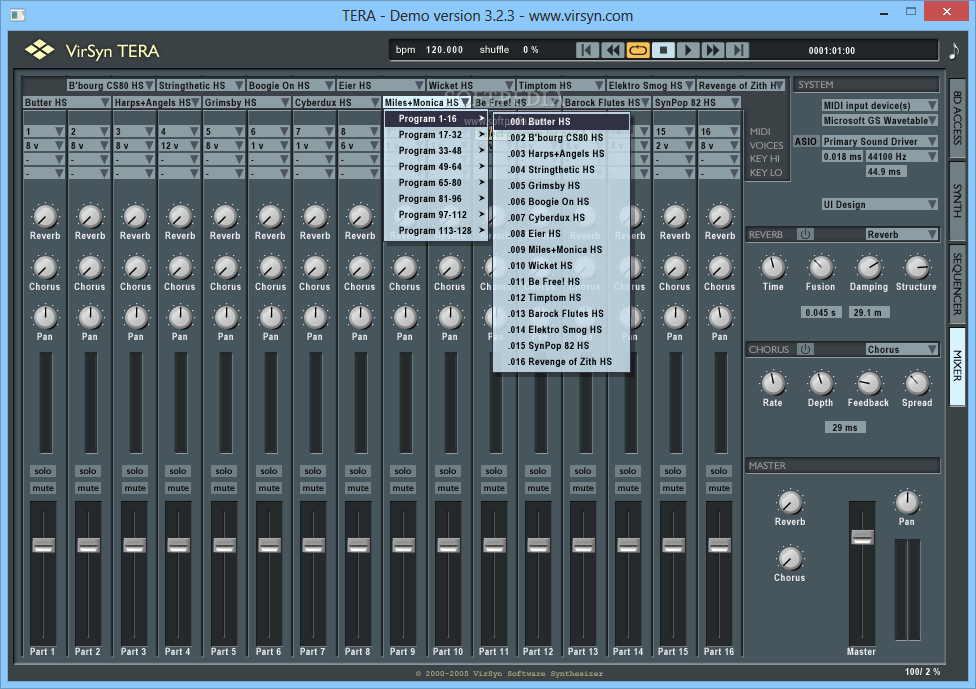976x689 pixels.
Task: Click the Part 1 Reverb send knob
Action: click(45, 217)
